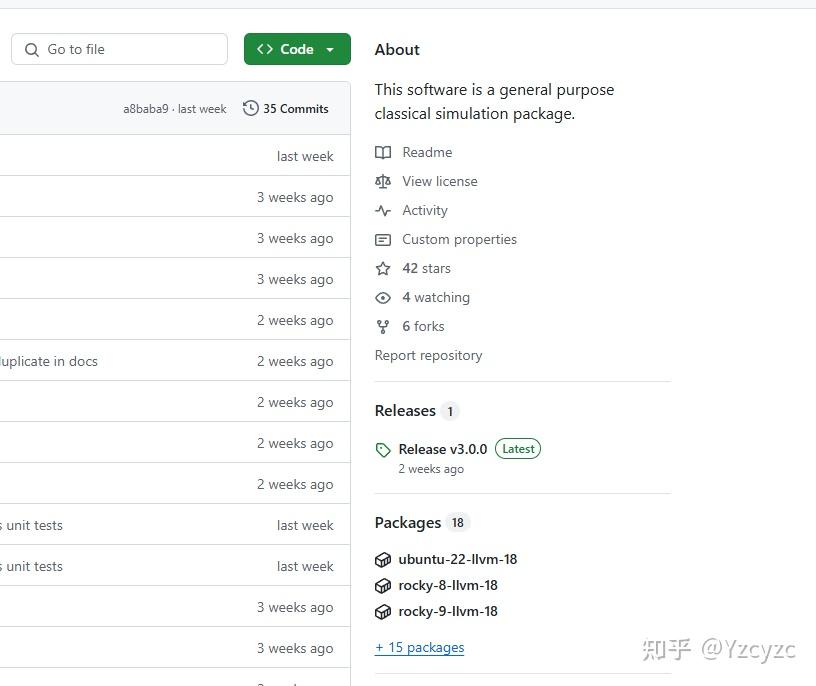
Task: Open the Releases section heading
Action: coord(405,411)
